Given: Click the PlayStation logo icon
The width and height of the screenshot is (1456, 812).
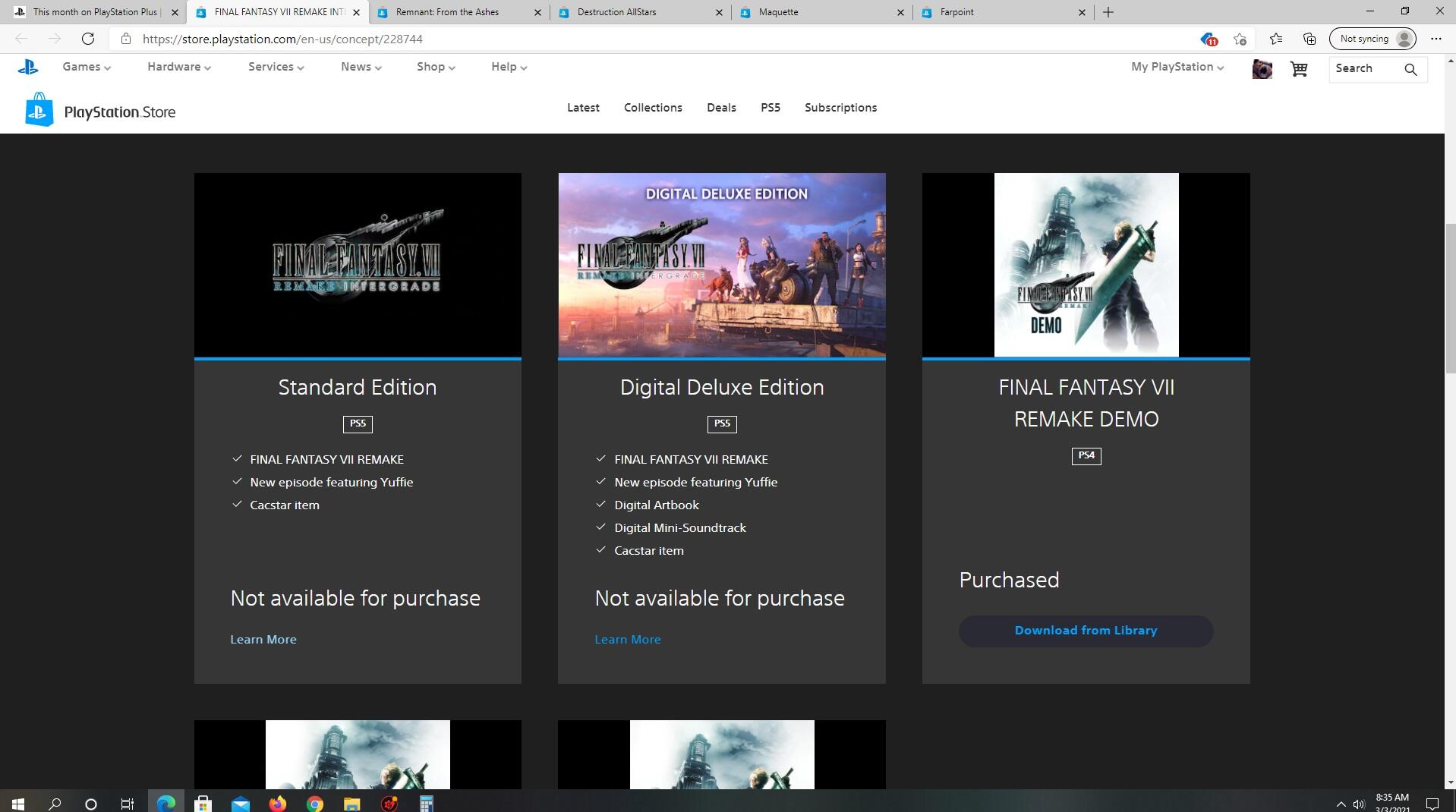Looking at the screenshot, I should coord(28,68).
